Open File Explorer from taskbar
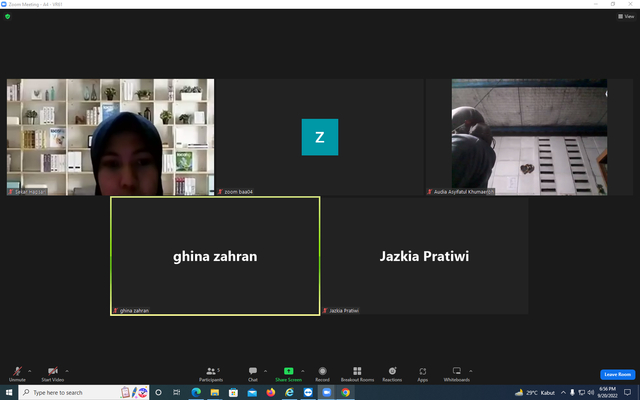The height and width of the screenshot is (400, 640). pyautogui.click(x=215, y=392)
